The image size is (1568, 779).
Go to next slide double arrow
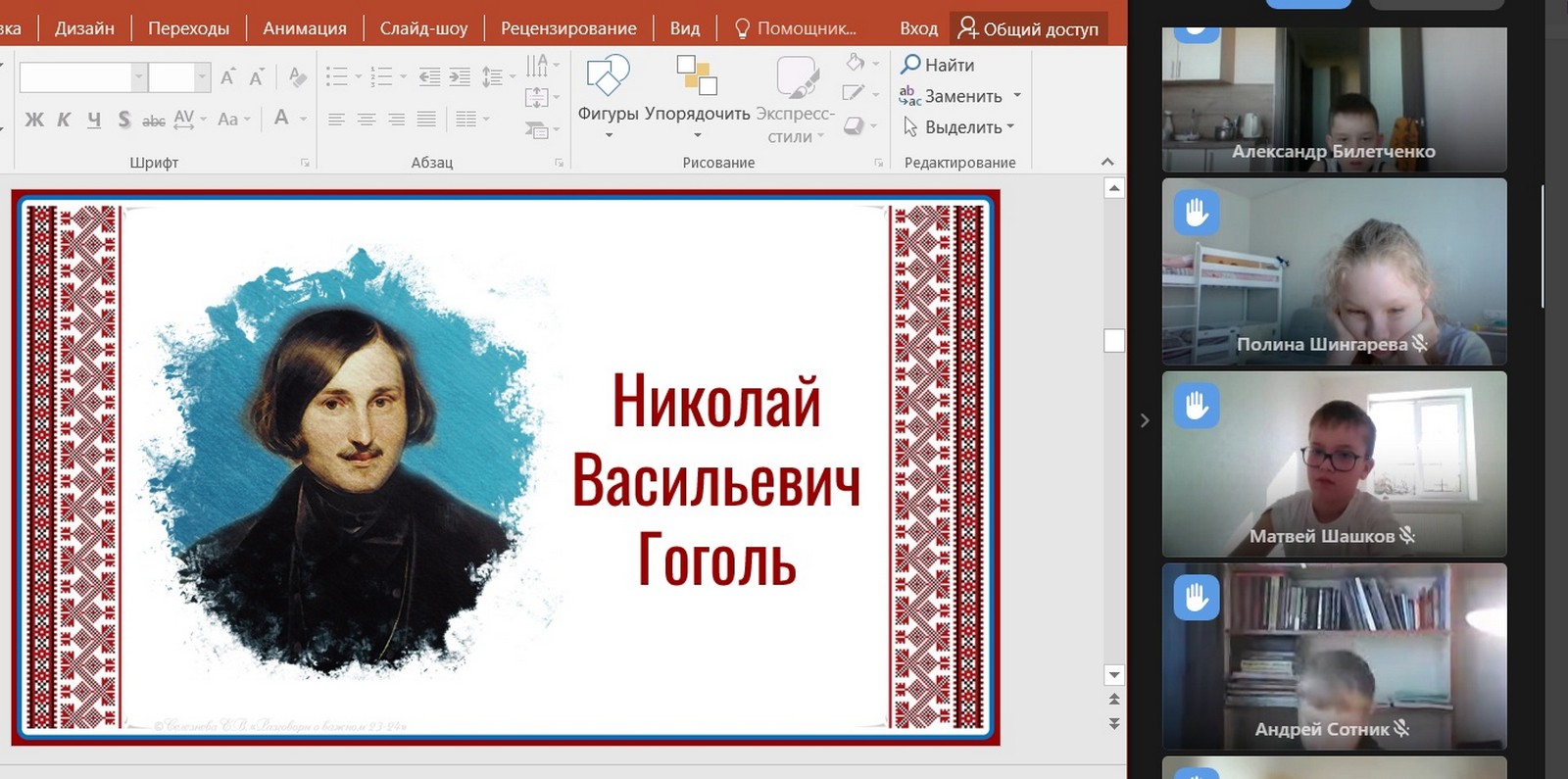[1114, 723]
